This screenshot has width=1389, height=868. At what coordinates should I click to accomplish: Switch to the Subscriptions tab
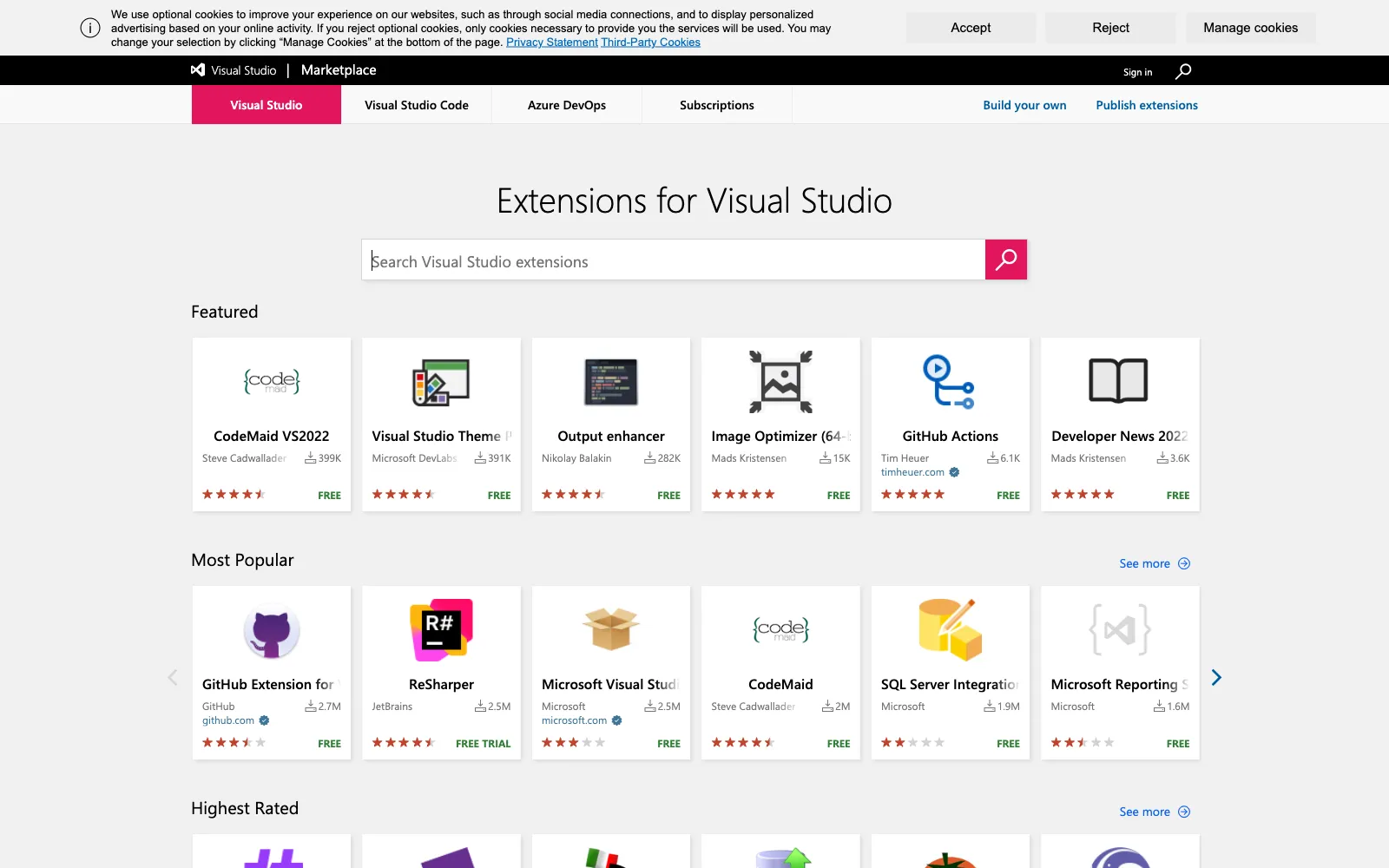tap(717, 105)
